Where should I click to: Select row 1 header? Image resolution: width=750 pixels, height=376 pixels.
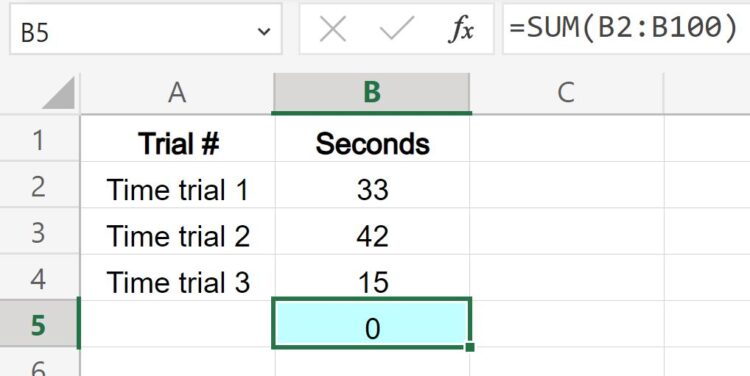(x=40, y=138)
